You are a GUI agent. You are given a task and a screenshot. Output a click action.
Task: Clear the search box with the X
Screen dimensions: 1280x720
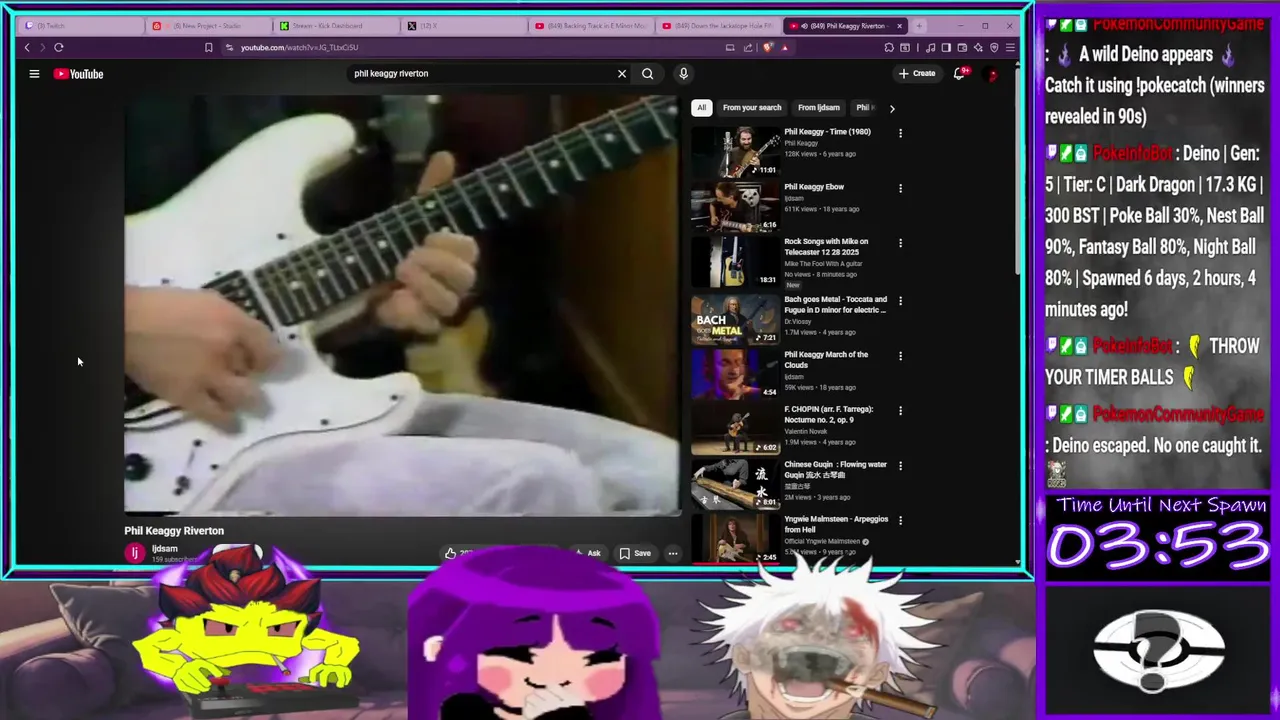coord(622,74)
